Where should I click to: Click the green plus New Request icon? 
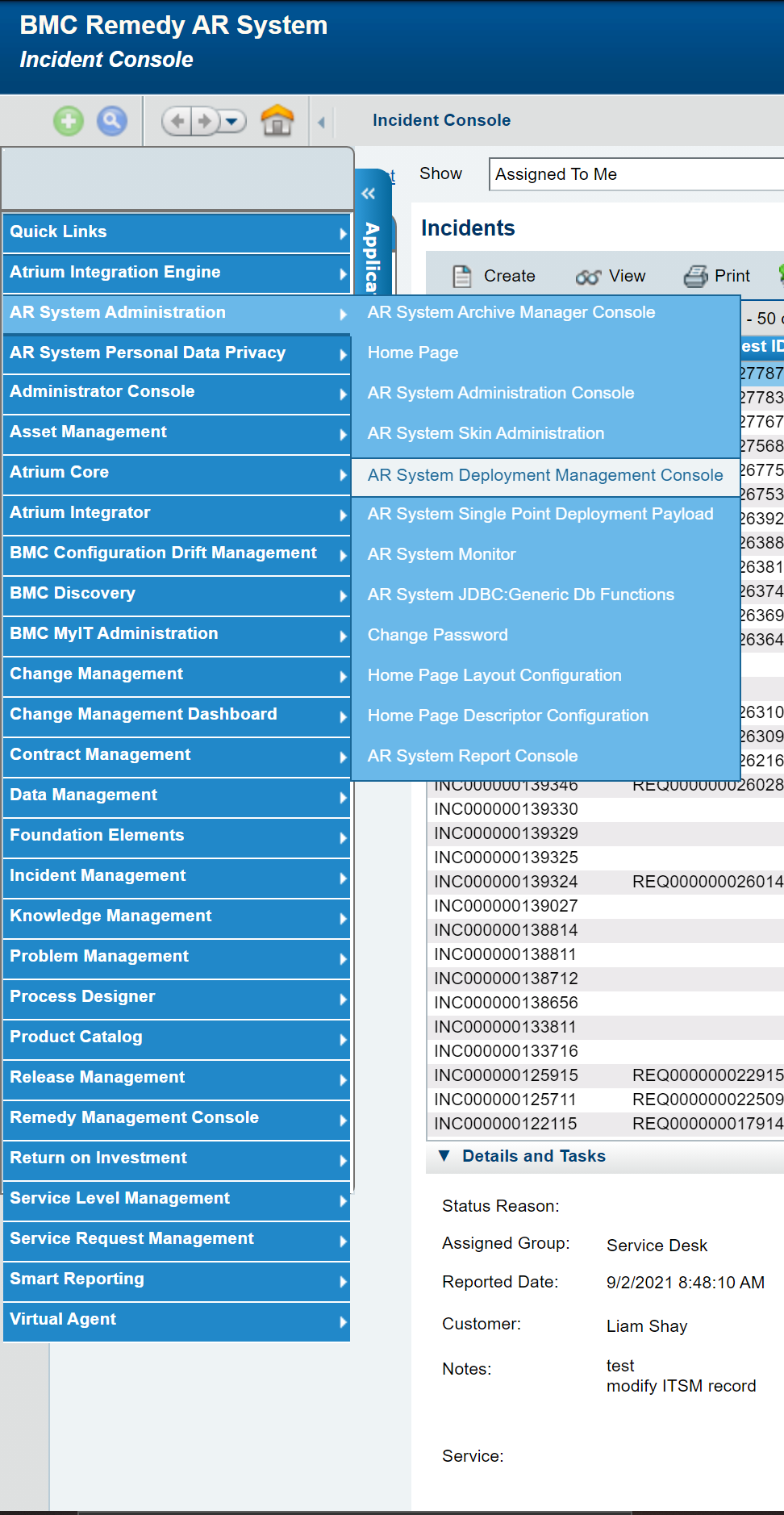pyautogui.click(x=69, y=122)
